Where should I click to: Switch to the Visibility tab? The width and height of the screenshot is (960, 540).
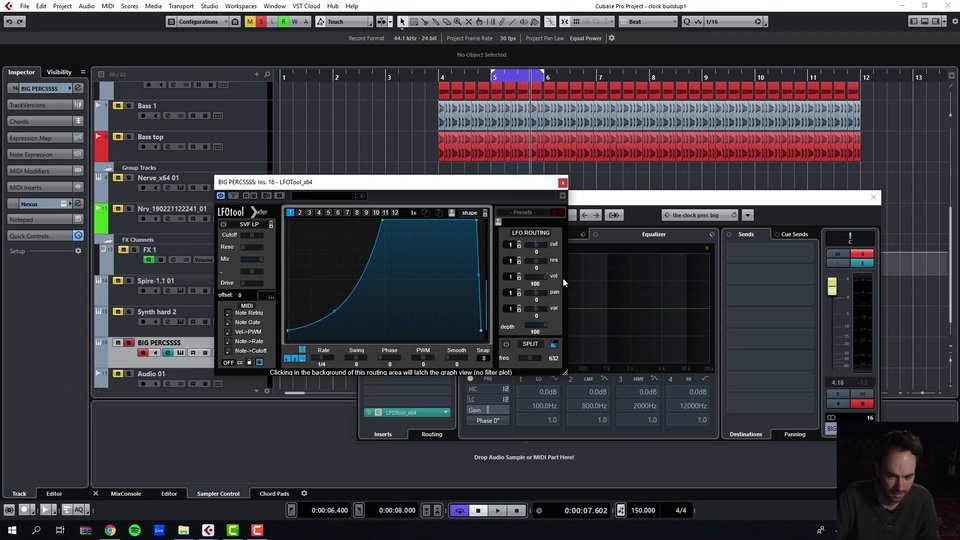click(x=59, y=72)
